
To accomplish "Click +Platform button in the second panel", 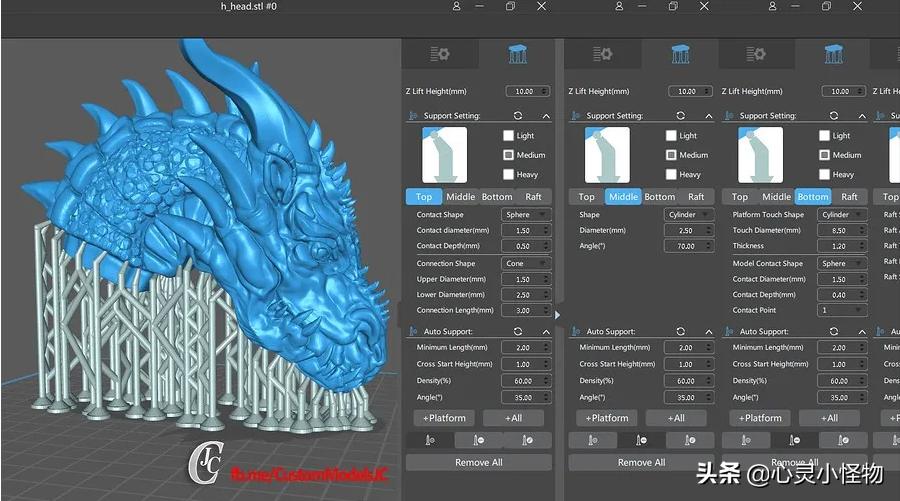I will (x=607, y=418).
